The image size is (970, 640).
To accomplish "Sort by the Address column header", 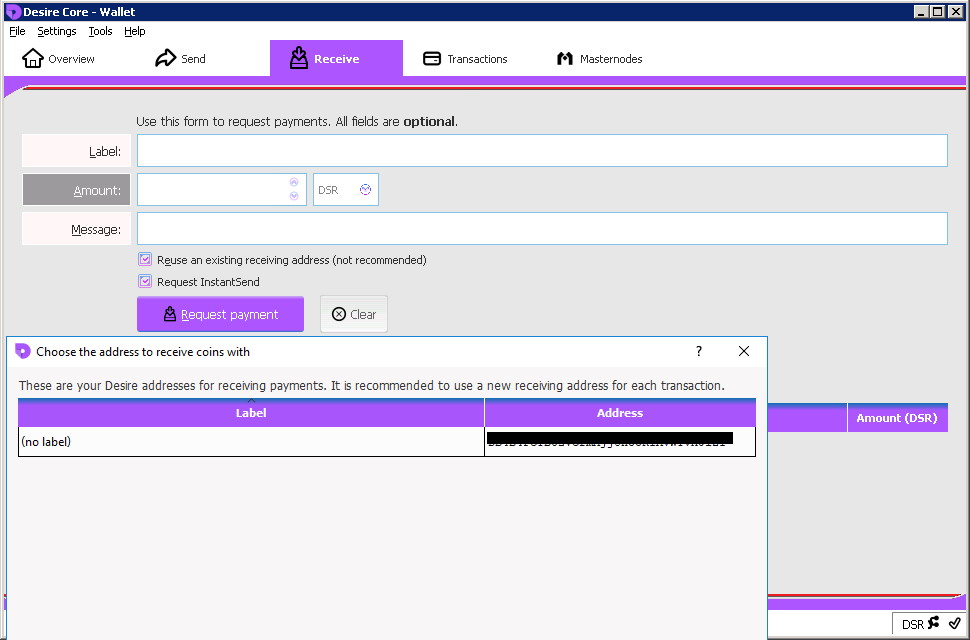I will click(x=620, y=412).
